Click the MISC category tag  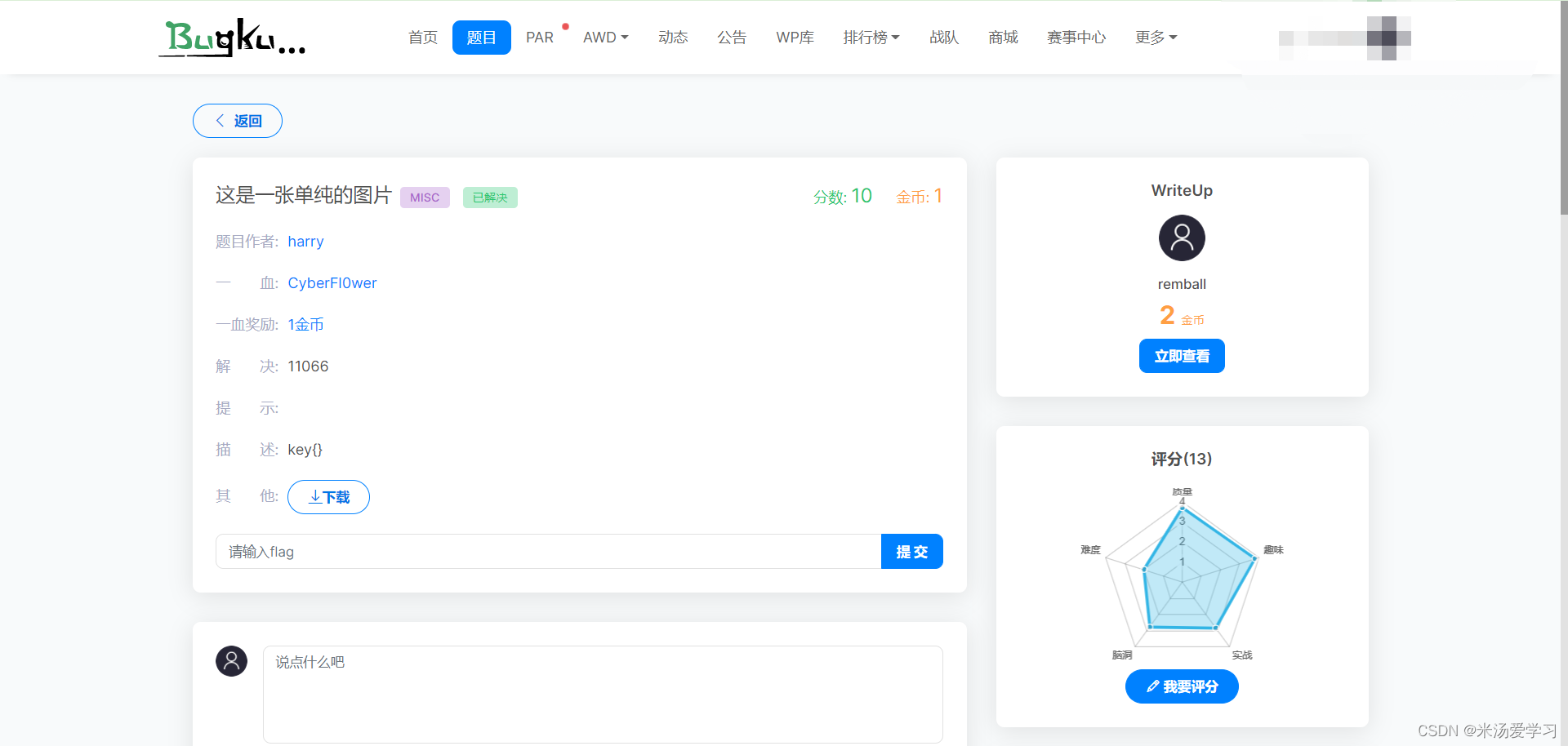click(425, 198)
